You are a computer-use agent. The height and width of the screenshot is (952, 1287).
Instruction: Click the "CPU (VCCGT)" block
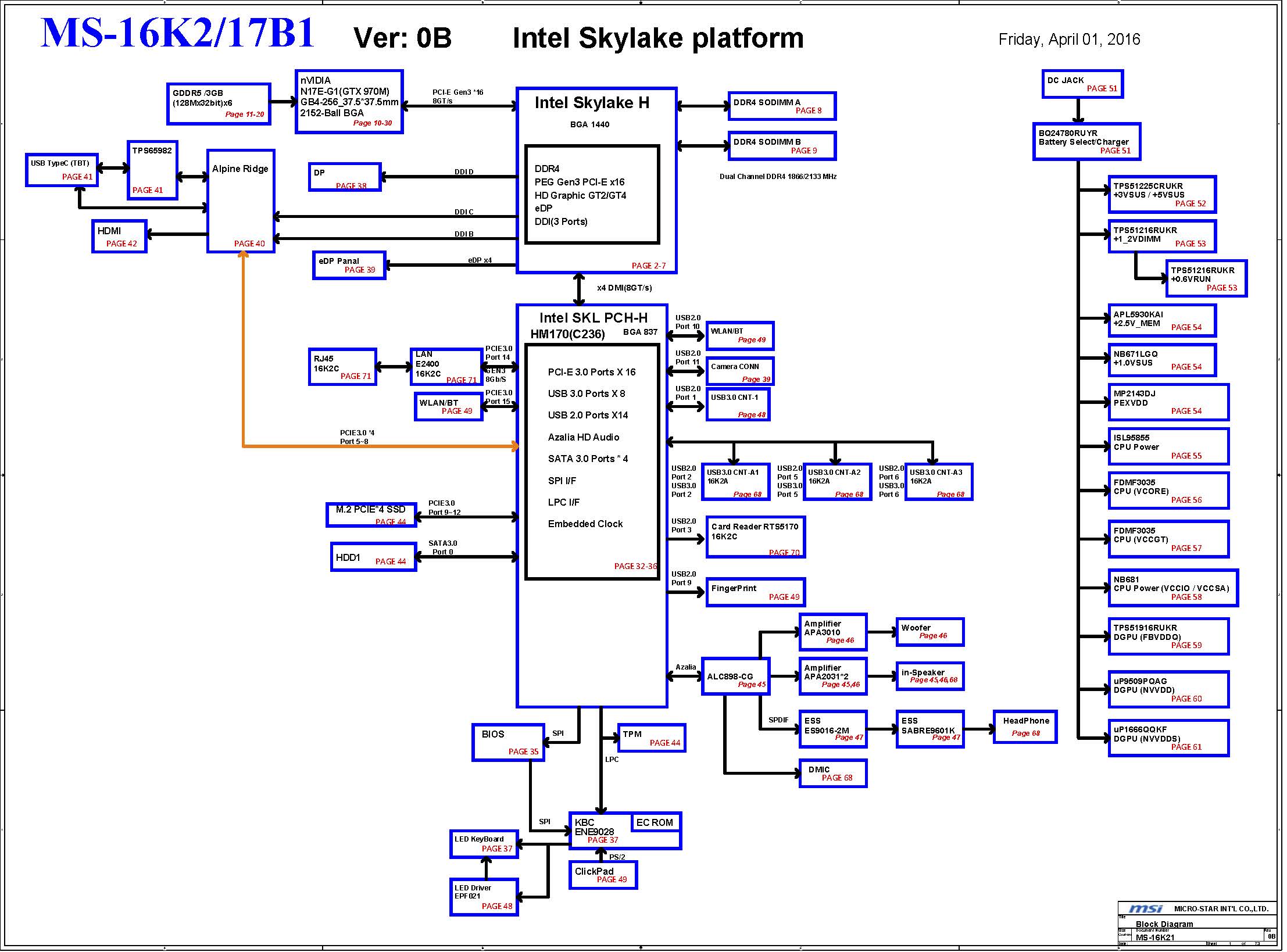coord(1168,539)
